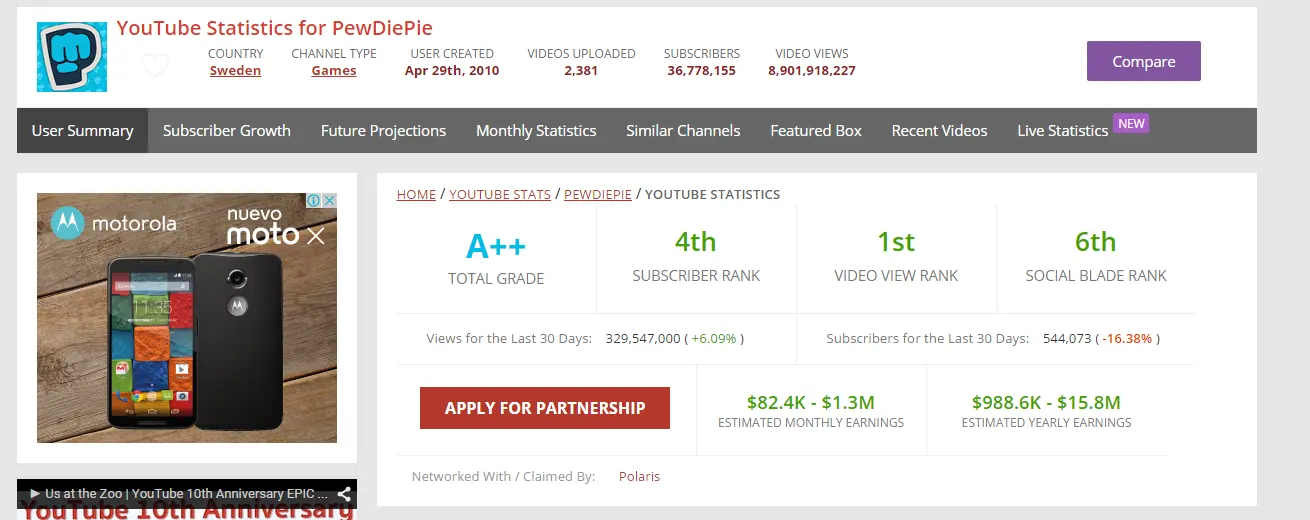The height and width of the screenshot is (520, 1310).
Task: Click the NEW badge beside Live Statistics
Action: click(x=1131, y=124)
